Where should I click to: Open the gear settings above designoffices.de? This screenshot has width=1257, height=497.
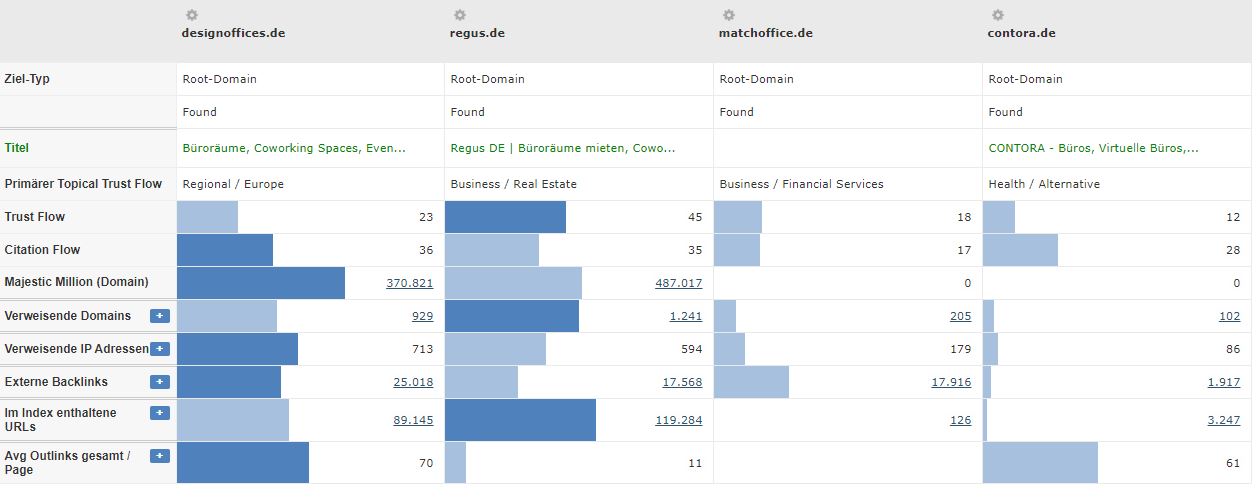[192, 15]
